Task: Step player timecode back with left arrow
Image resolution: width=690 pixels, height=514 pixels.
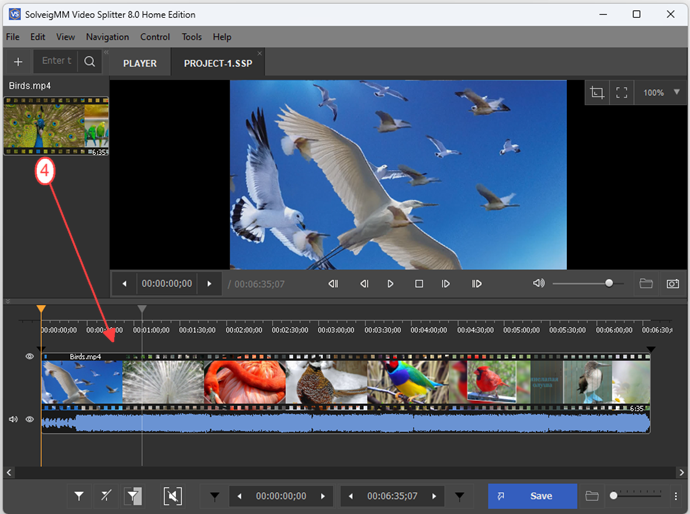Action: pyautogui.click(x=125, y=284)
